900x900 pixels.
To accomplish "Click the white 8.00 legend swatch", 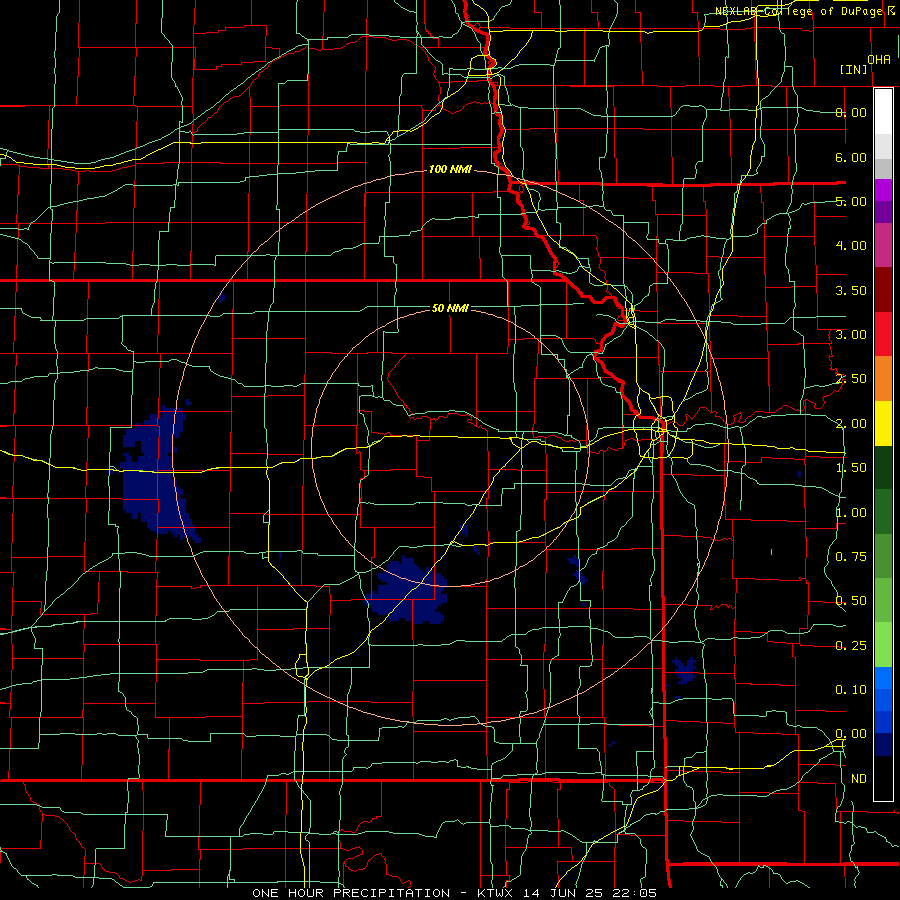I will point(883,112).
